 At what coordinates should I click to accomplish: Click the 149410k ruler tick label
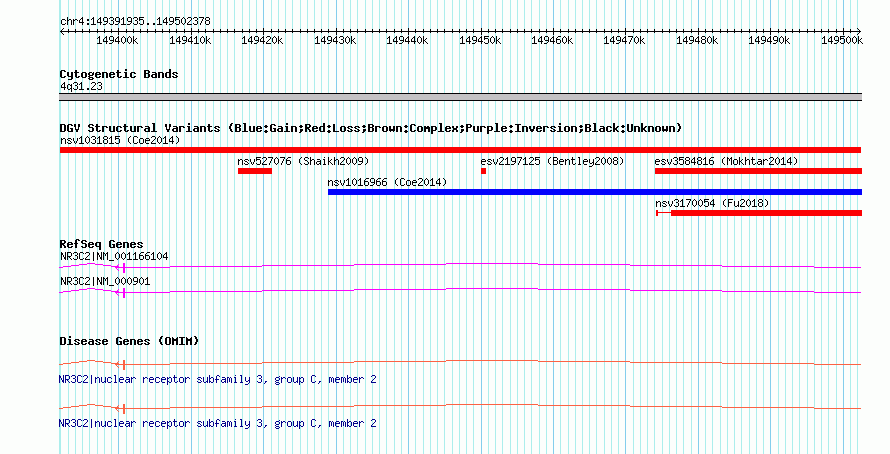click(190, 40)
